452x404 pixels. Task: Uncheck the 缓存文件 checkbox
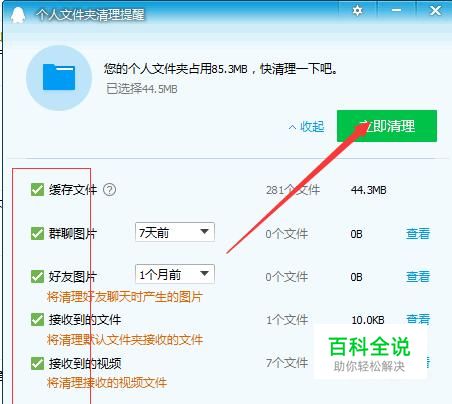[x=37, y=190]
